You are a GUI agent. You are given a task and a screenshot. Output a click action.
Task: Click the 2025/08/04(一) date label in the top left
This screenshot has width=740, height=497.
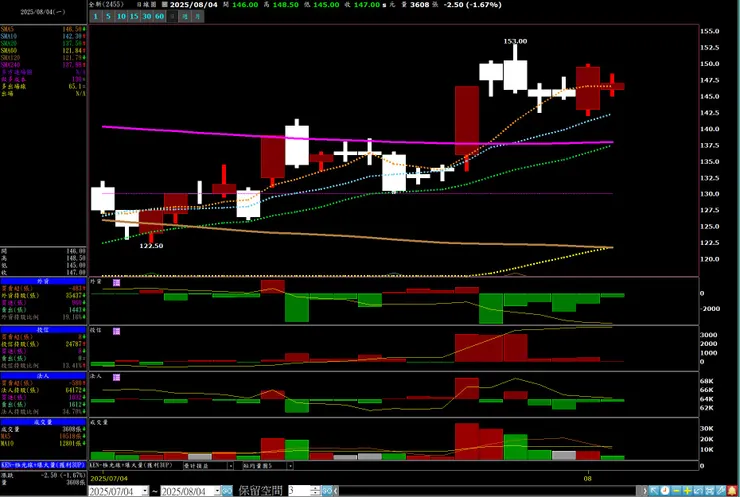tap(43, 12)
